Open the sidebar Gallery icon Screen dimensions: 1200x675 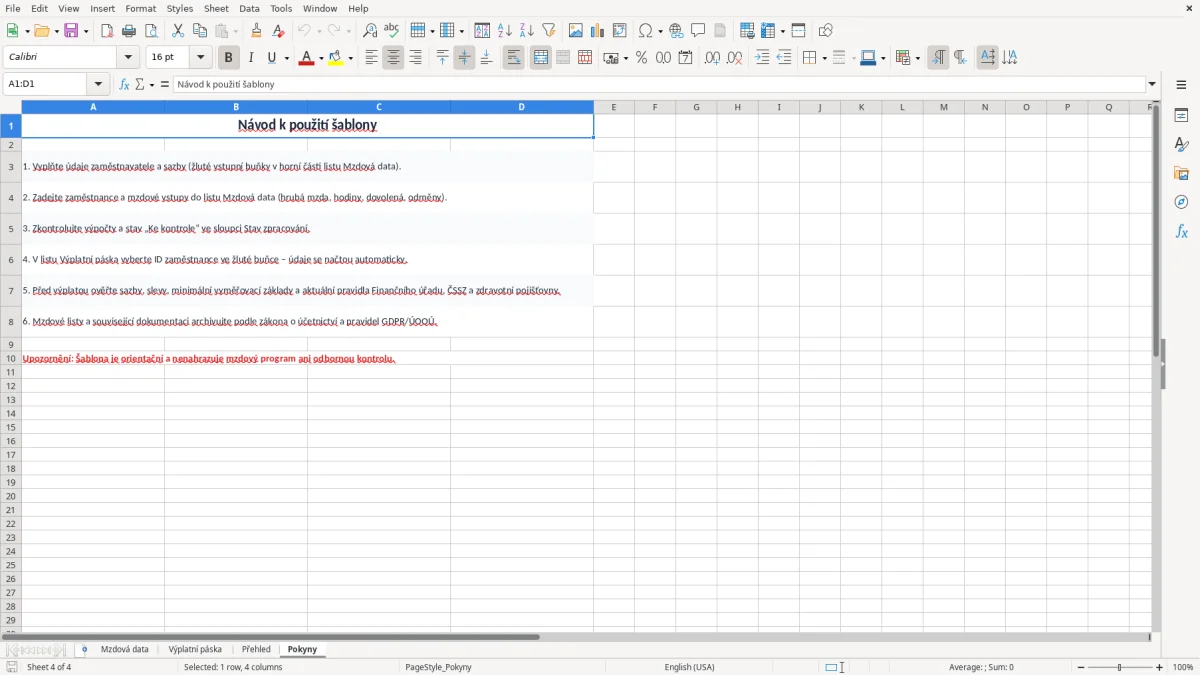pos(1181,174)
